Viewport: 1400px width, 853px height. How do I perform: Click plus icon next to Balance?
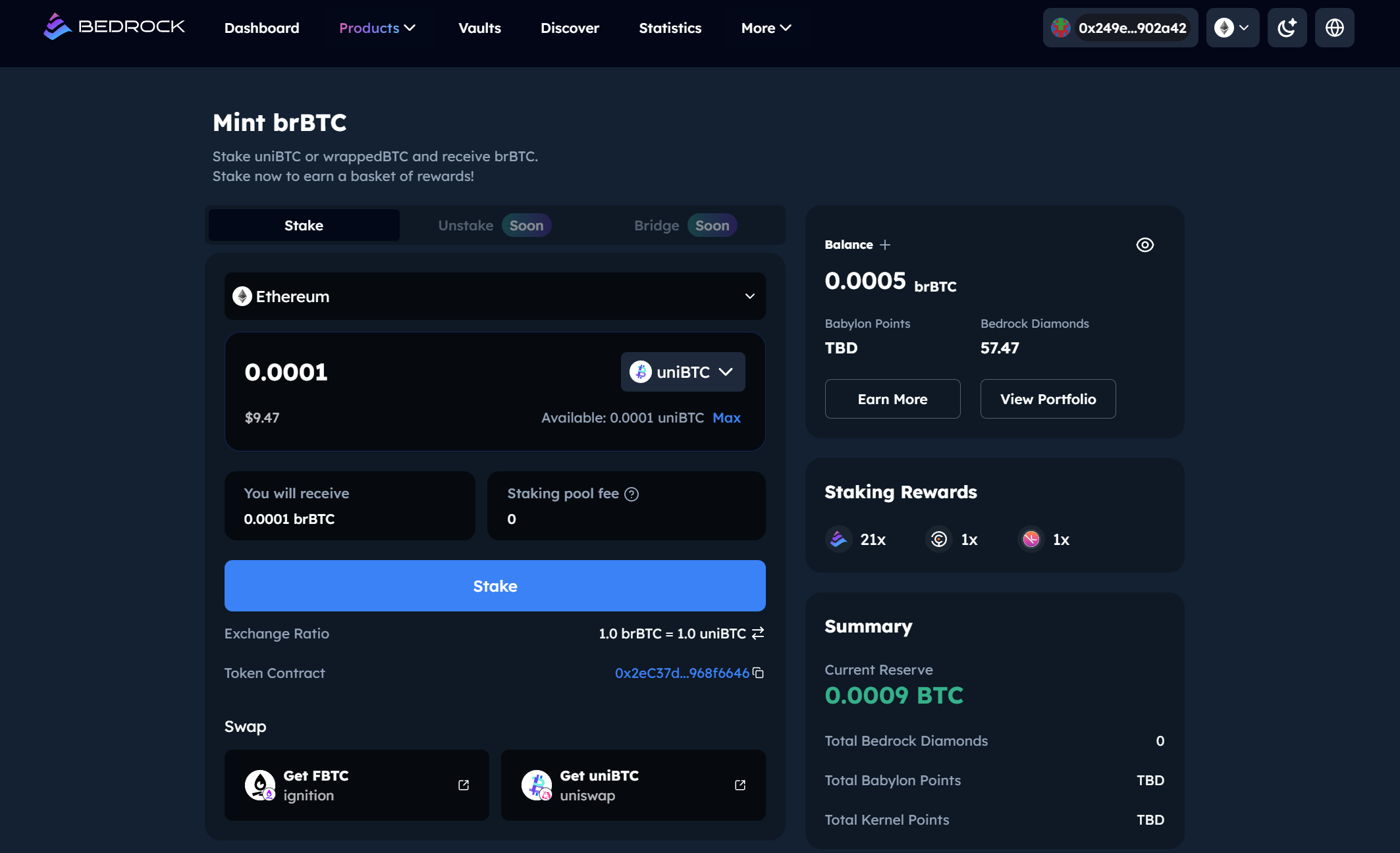[x=885, y=245]
